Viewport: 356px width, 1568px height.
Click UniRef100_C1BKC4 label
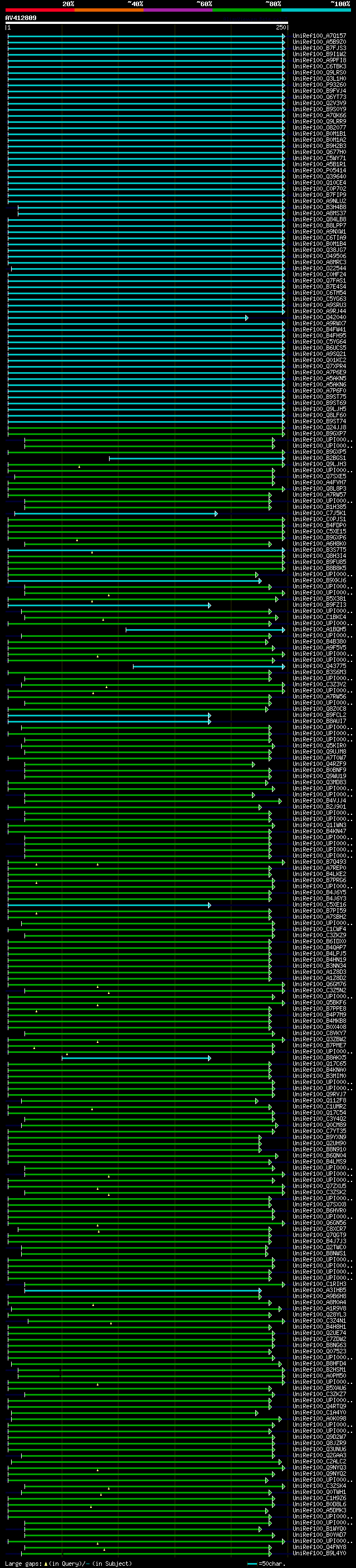[x=319, y=617]
